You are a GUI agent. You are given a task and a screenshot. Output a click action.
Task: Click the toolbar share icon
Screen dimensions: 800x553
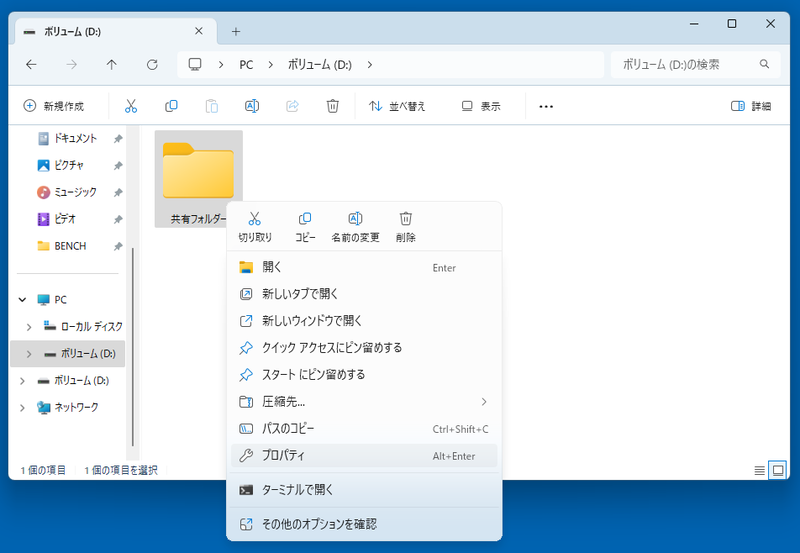click(292, 106)
